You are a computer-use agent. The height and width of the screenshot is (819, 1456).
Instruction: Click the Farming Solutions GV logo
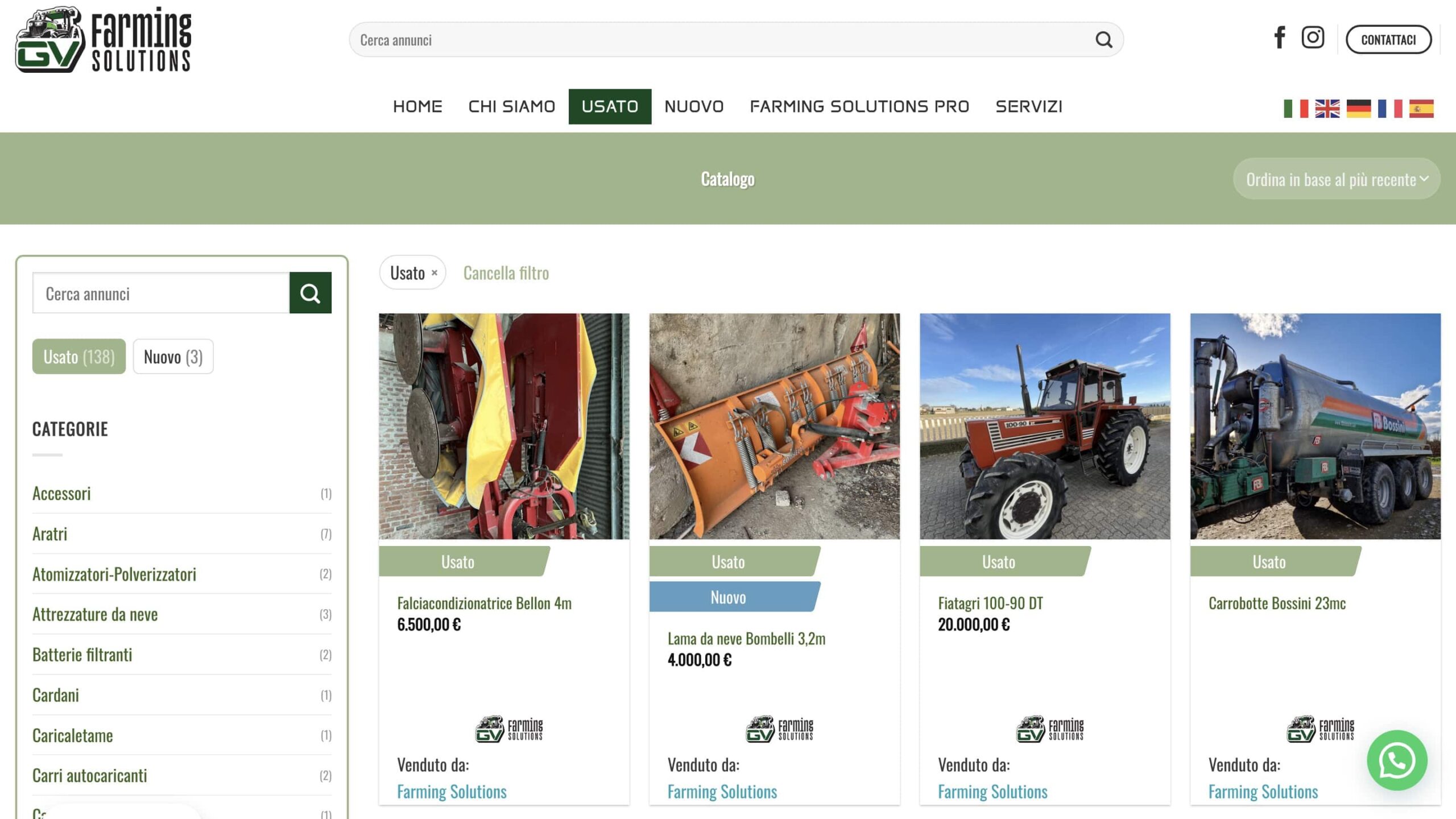point(104,40)
